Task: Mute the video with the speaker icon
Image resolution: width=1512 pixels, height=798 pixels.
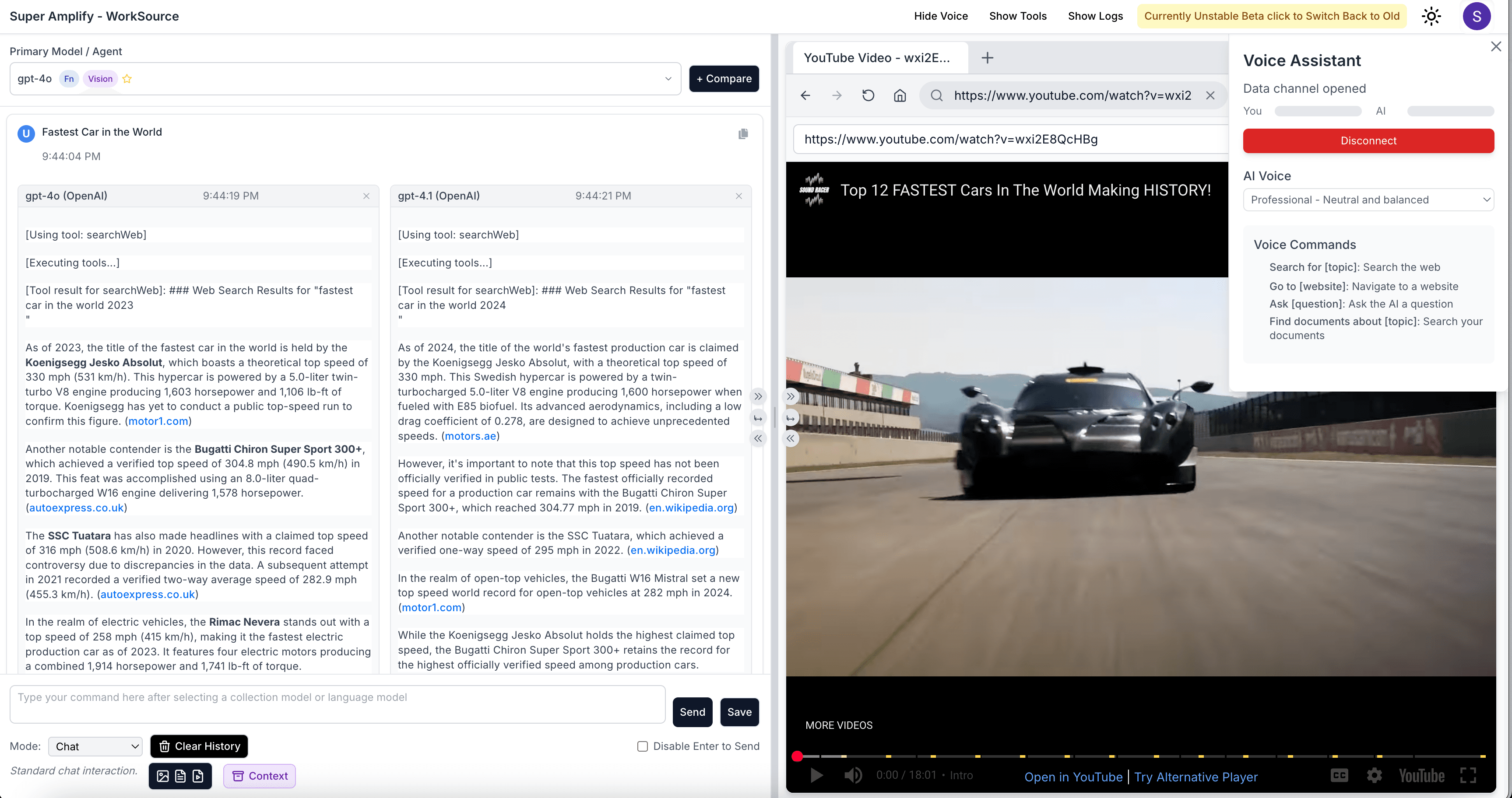Action: click(853, 776)
